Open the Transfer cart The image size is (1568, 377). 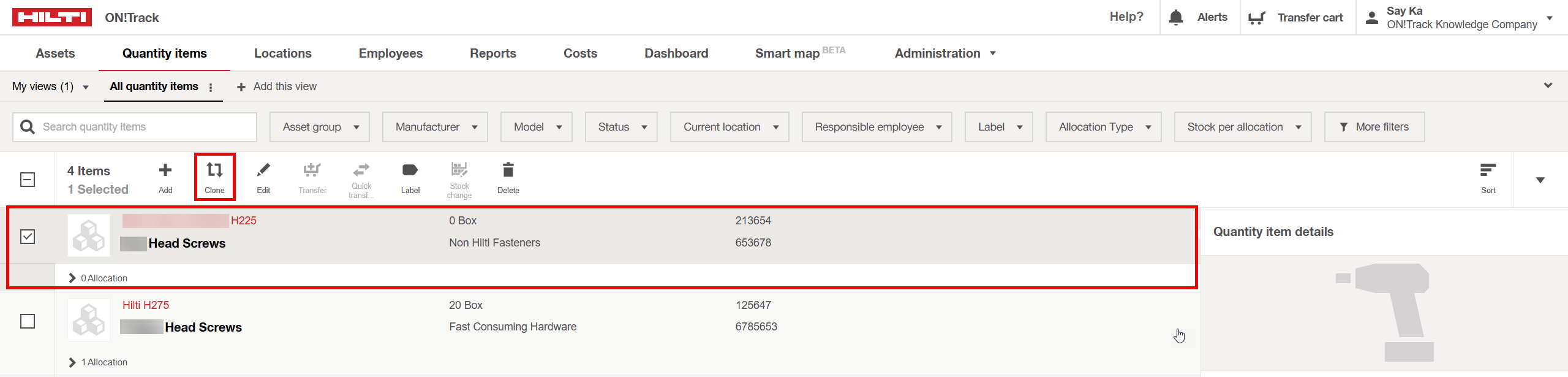tap(1296, 17)
